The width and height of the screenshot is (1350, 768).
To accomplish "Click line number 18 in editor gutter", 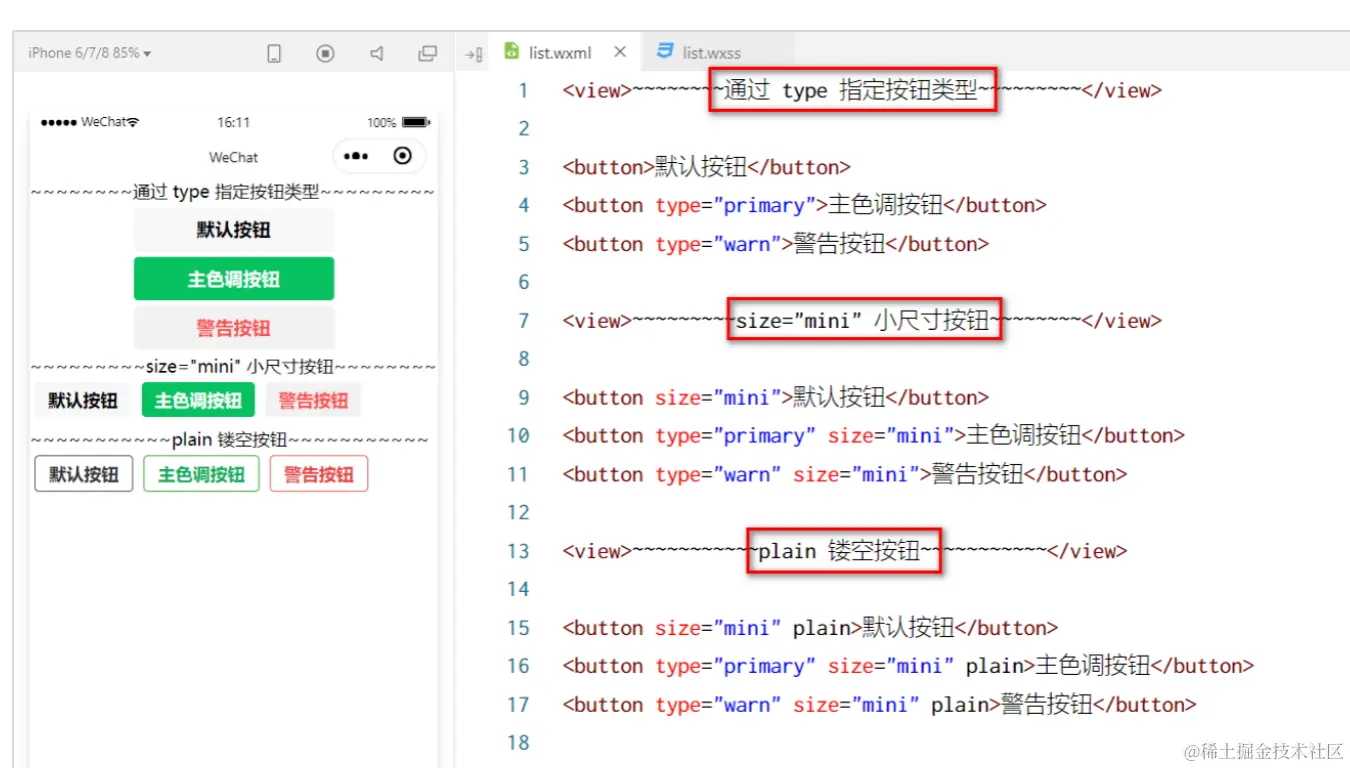I will point(518,743).
